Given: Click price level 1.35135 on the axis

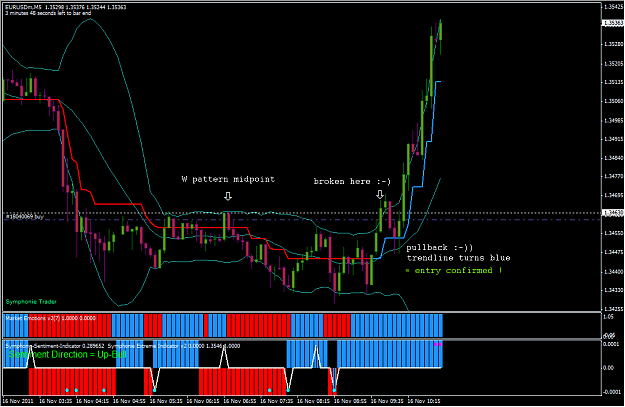Looking at the screenshot, I should 613,82.
